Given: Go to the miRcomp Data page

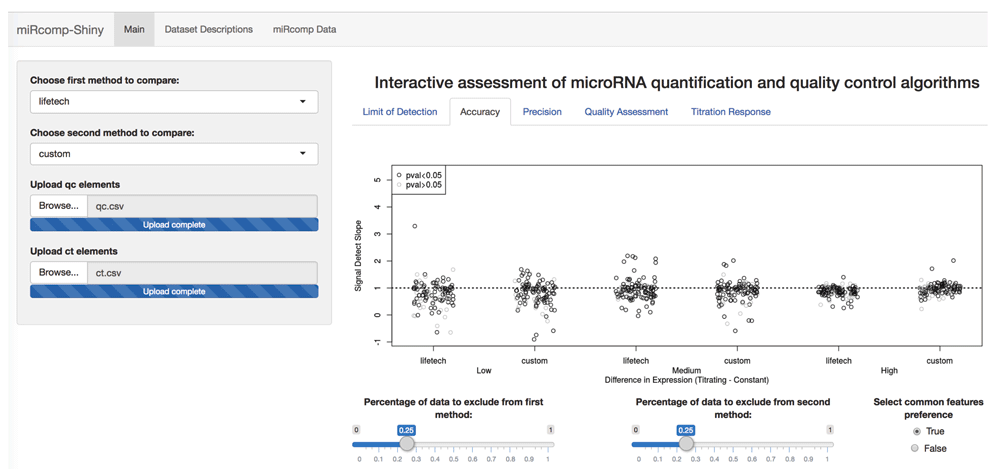Looking at the screenshot, I should coord(304,29).
